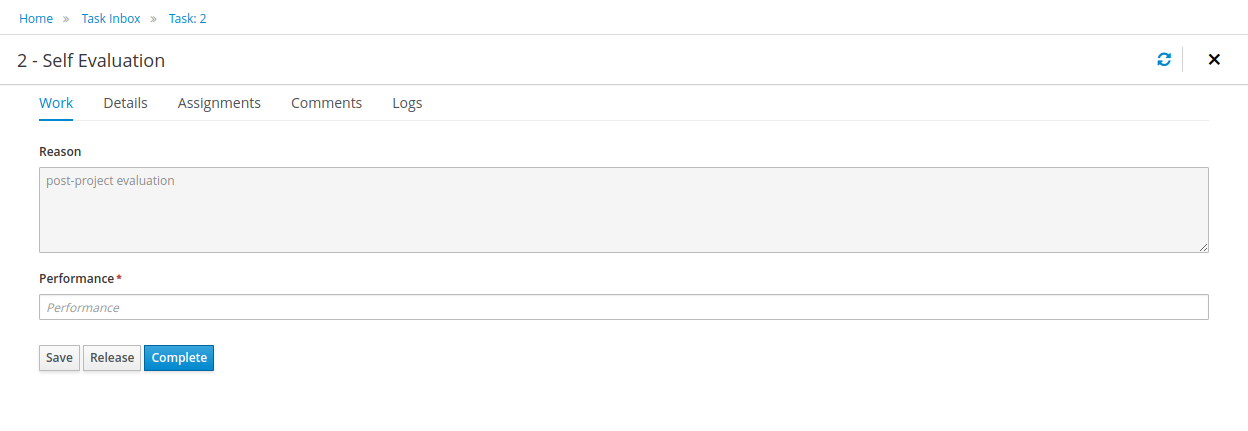Click the Performance field label

point(77,278)
